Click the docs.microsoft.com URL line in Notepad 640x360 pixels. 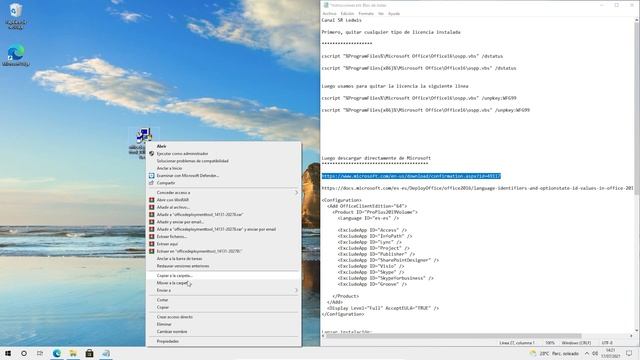coord(478,188)
